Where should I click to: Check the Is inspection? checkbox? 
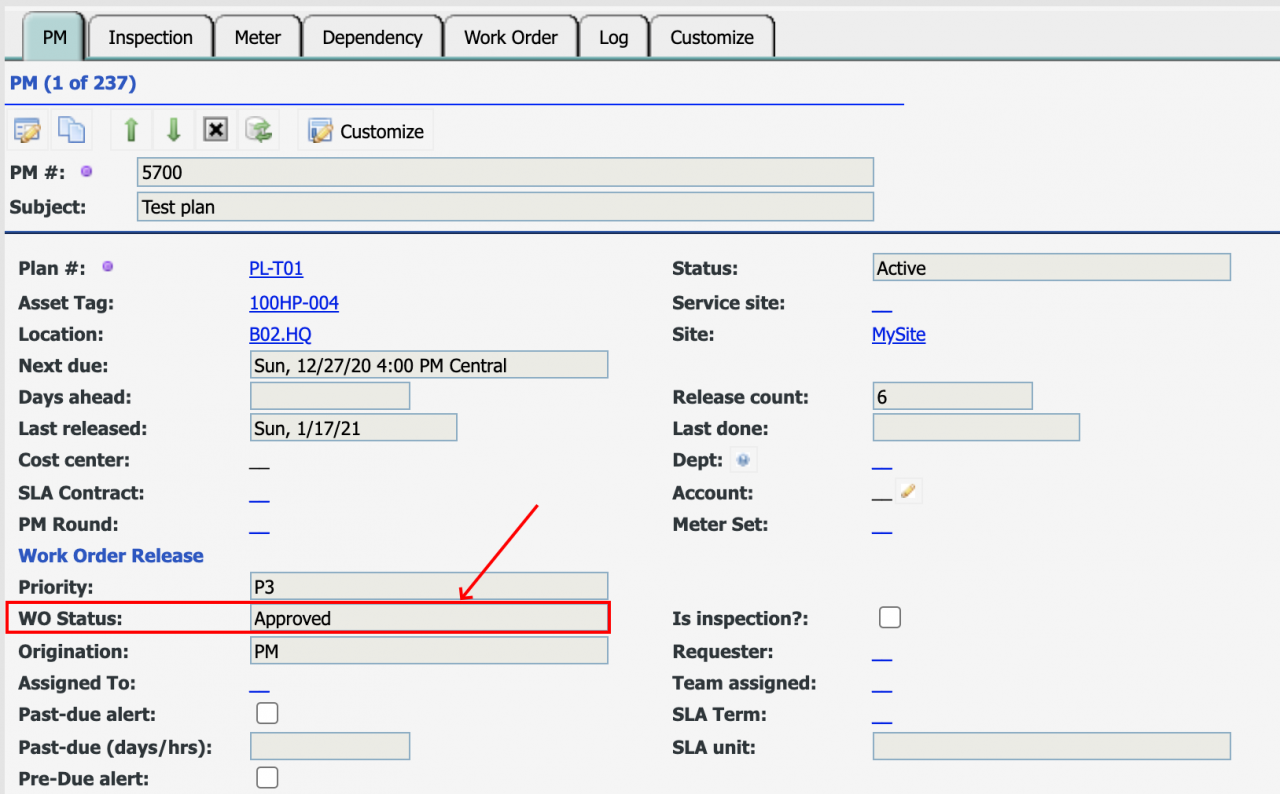[x=890, y=618]
